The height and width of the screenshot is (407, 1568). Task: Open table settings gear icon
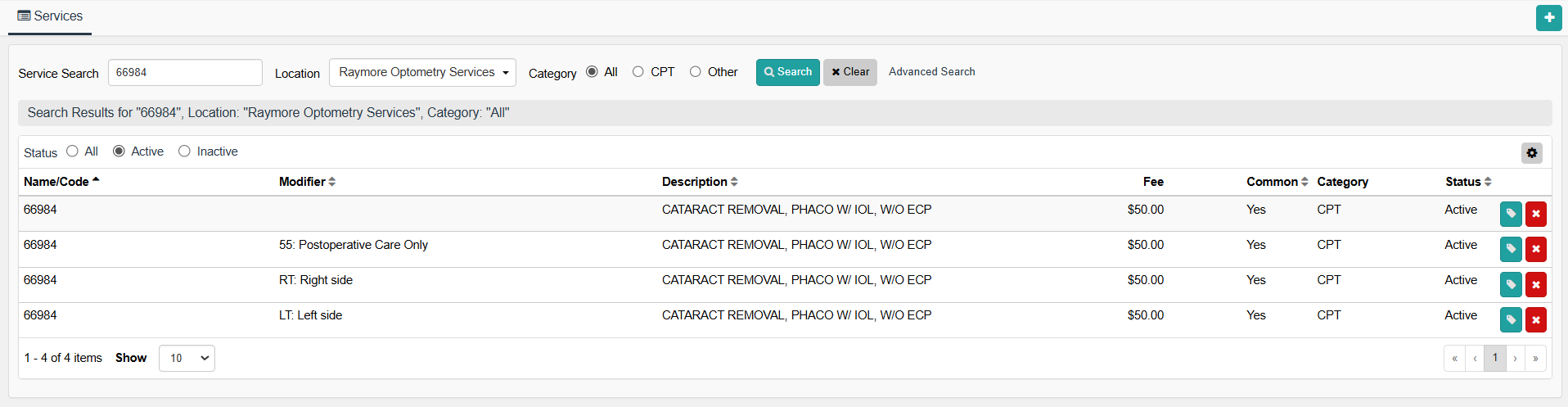(x=1531, y=152)
